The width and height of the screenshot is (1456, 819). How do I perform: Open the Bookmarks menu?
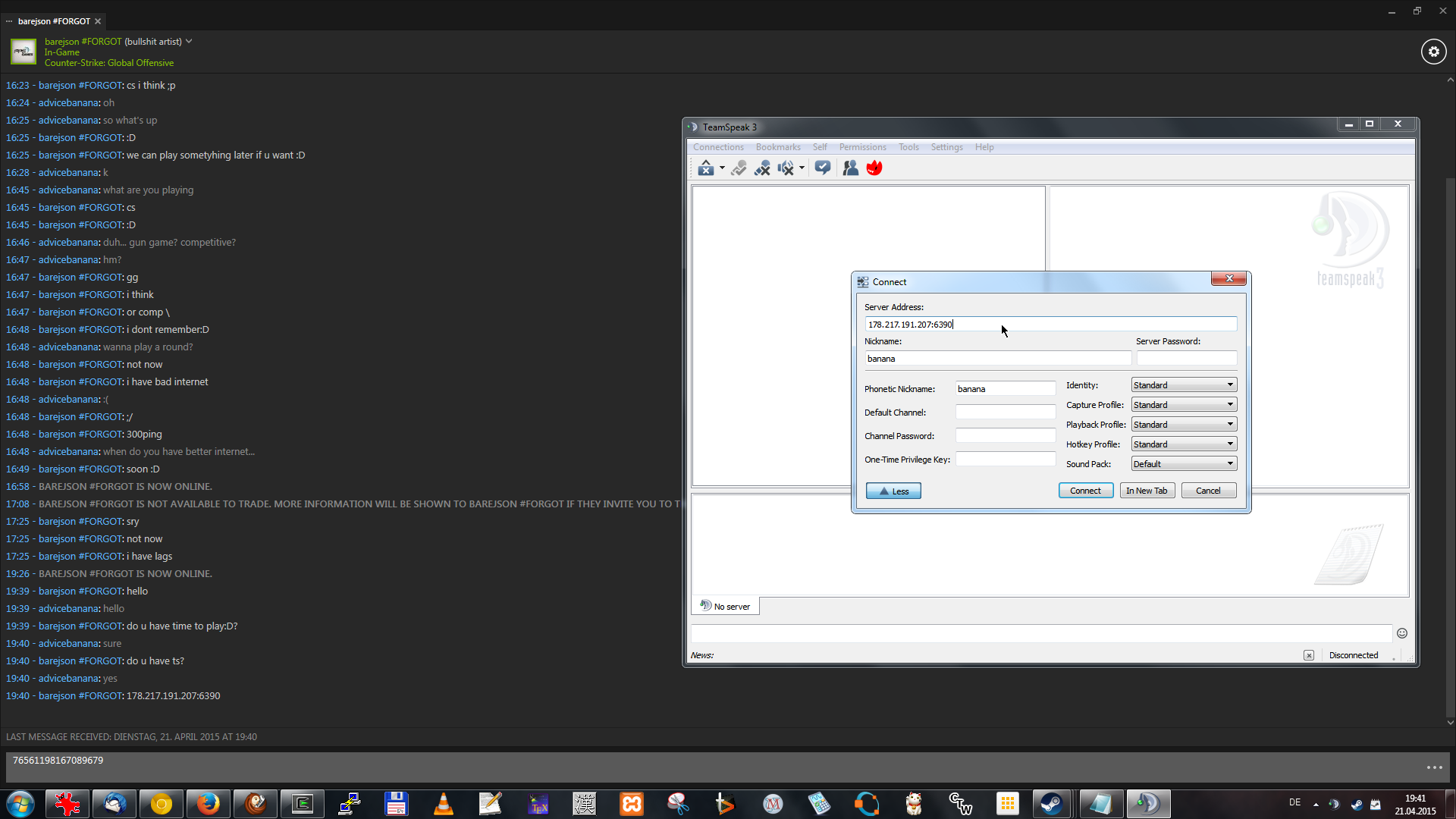778,147
